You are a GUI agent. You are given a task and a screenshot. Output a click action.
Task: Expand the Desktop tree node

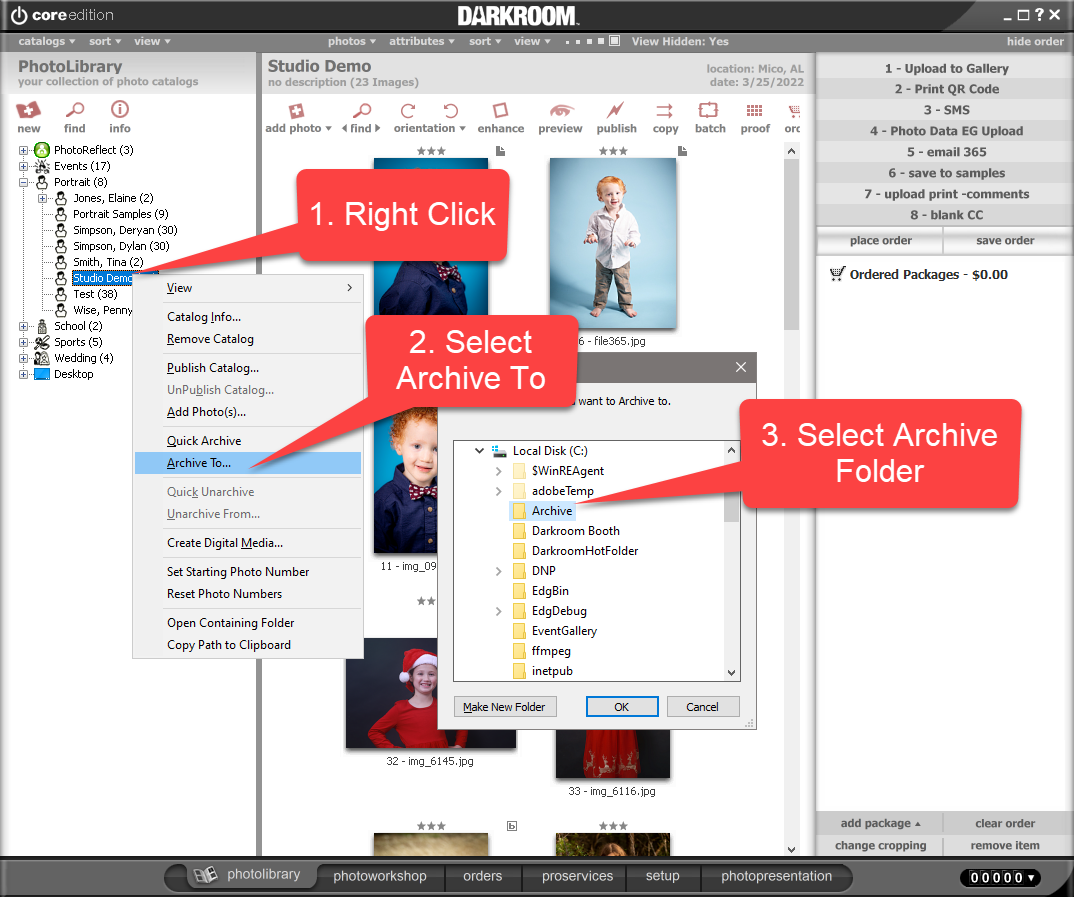coord(23,374)
